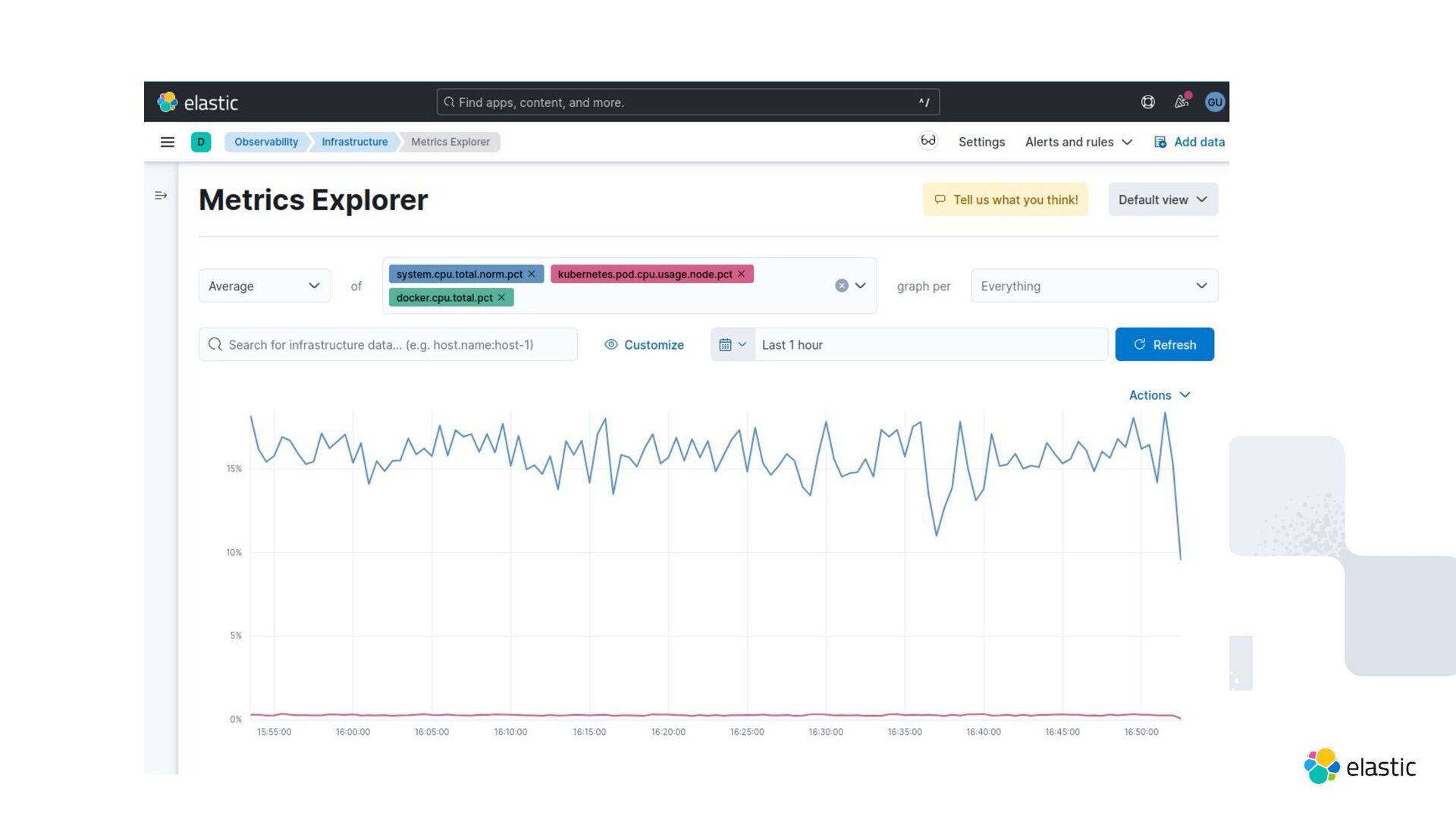This screenshot has width=1456, height=819.
Task: Click the docker.cpu.total.pct tag label
Action: [x=444, y=297]
